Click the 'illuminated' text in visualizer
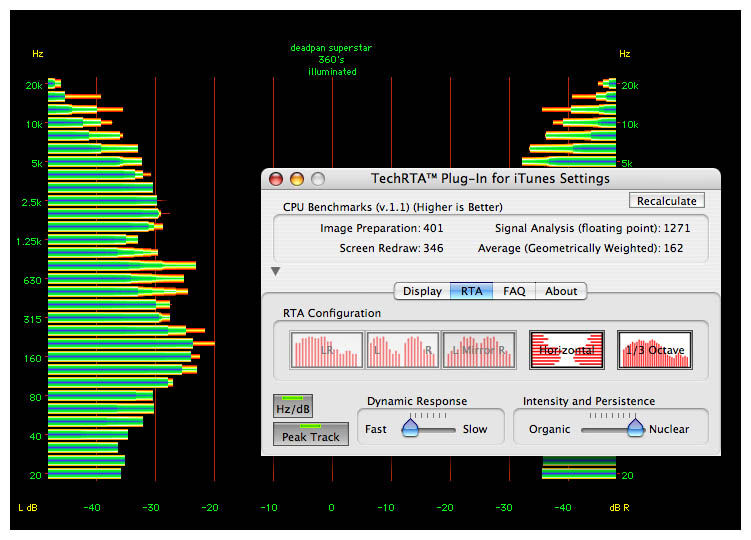Image resolution: width=751 pixels, height=540 pixels. (332, 72)
